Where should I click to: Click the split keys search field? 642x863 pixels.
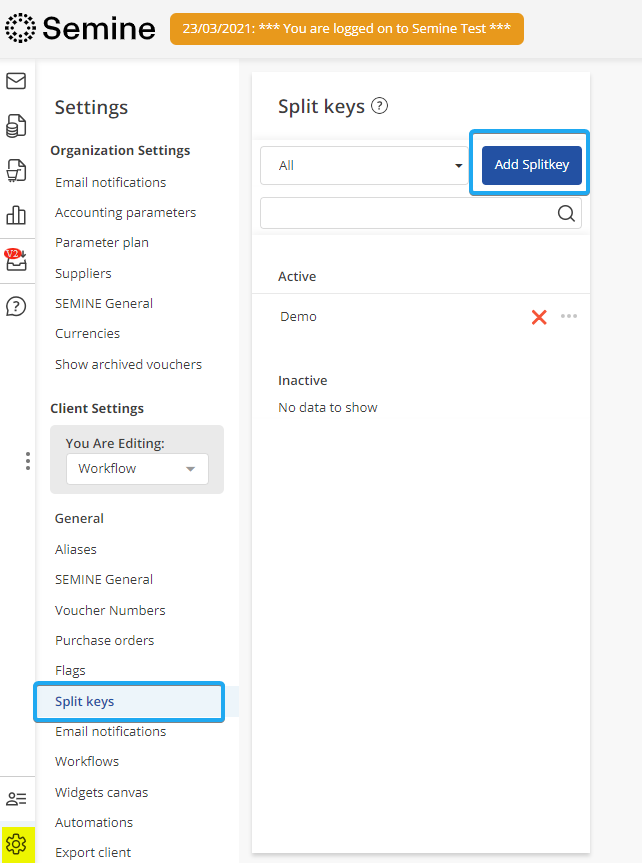point(407,213)
